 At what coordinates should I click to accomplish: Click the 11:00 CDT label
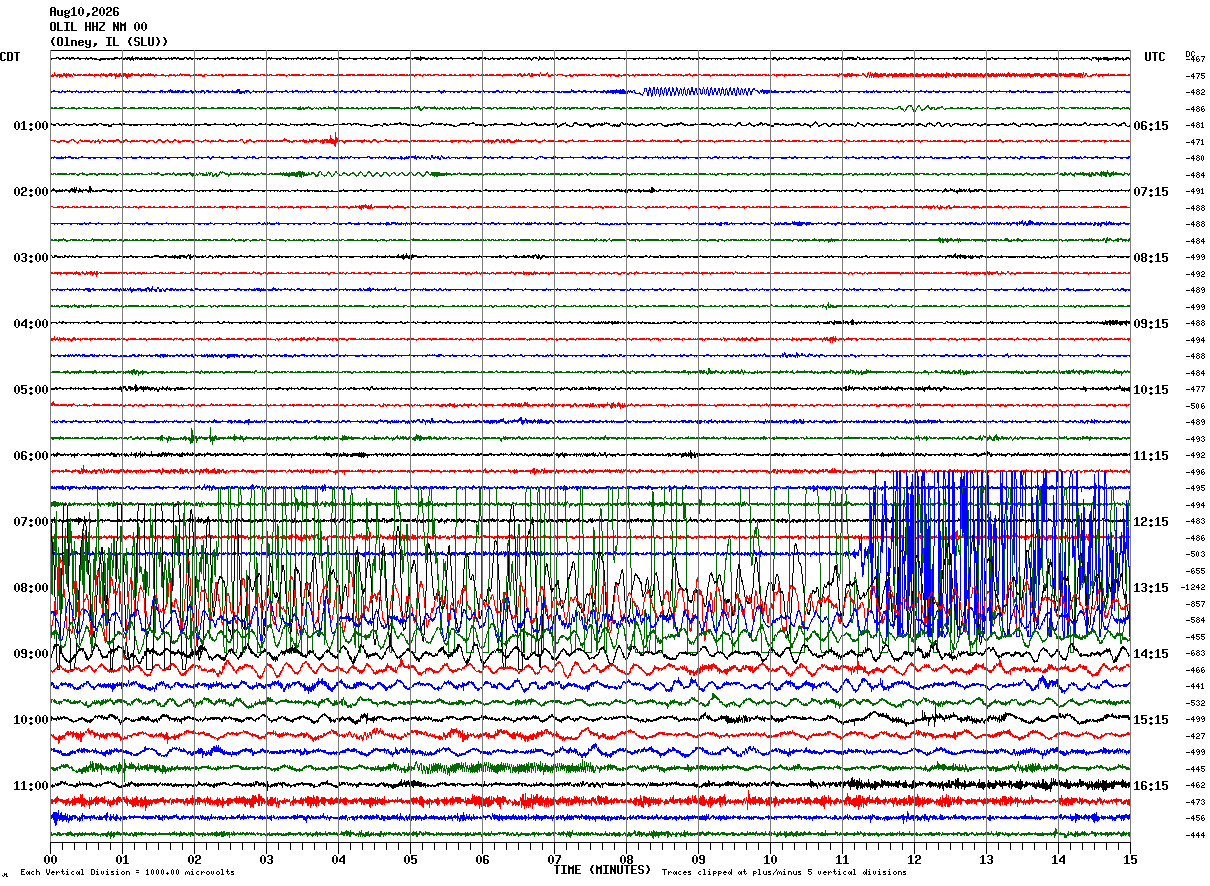coord(30,786)
